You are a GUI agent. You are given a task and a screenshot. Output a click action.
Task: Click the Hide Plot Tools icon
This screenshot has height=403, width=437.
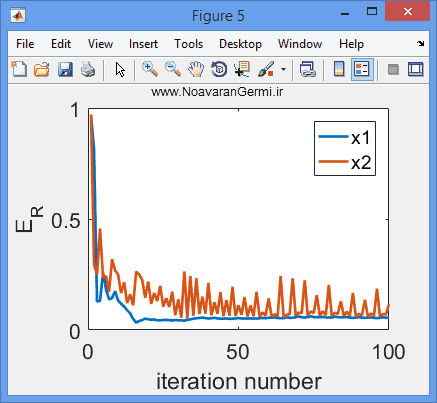(x=393, y=70)
